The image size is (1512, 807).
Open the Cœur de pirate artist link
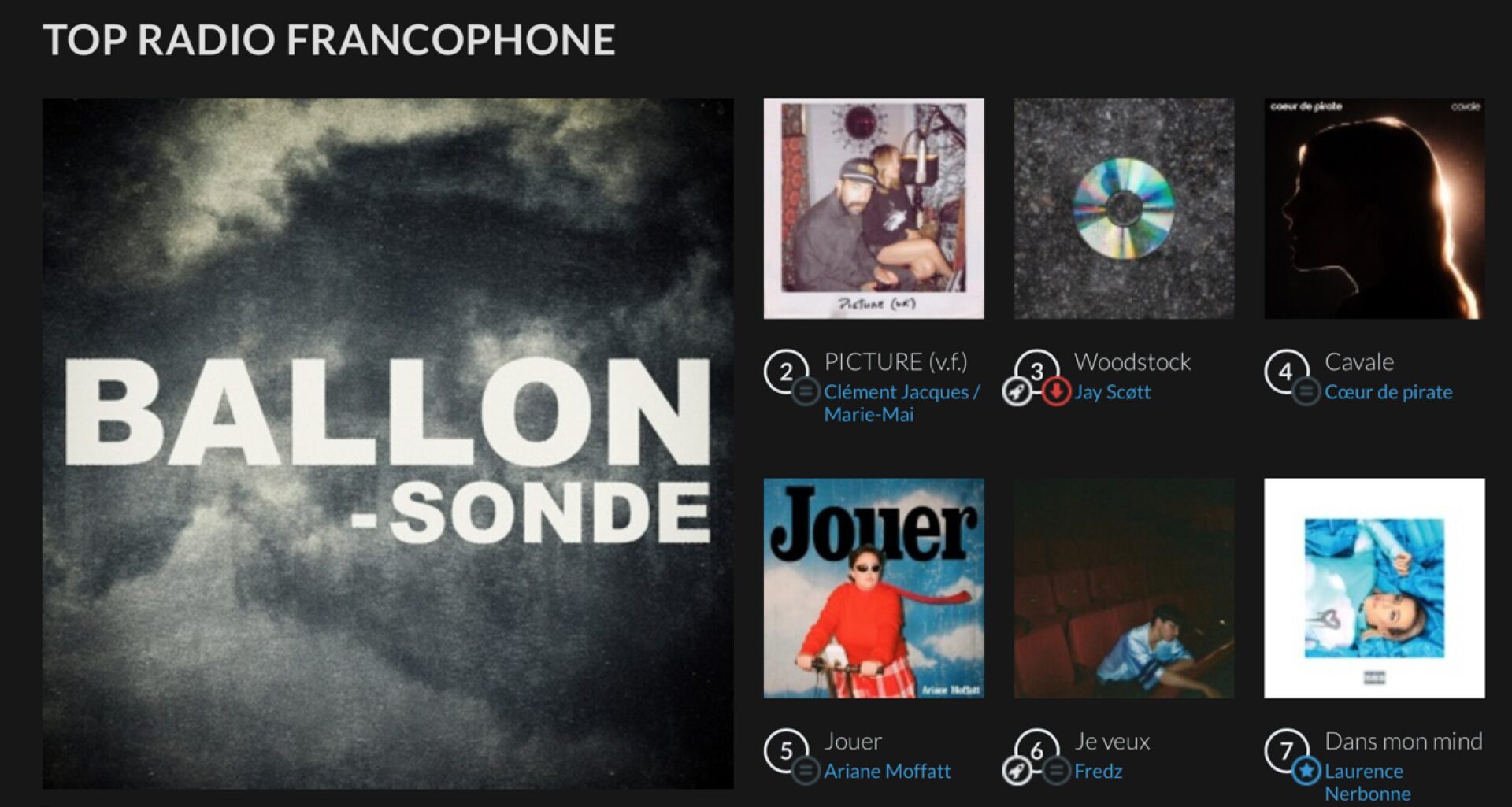pos(1388,392)
